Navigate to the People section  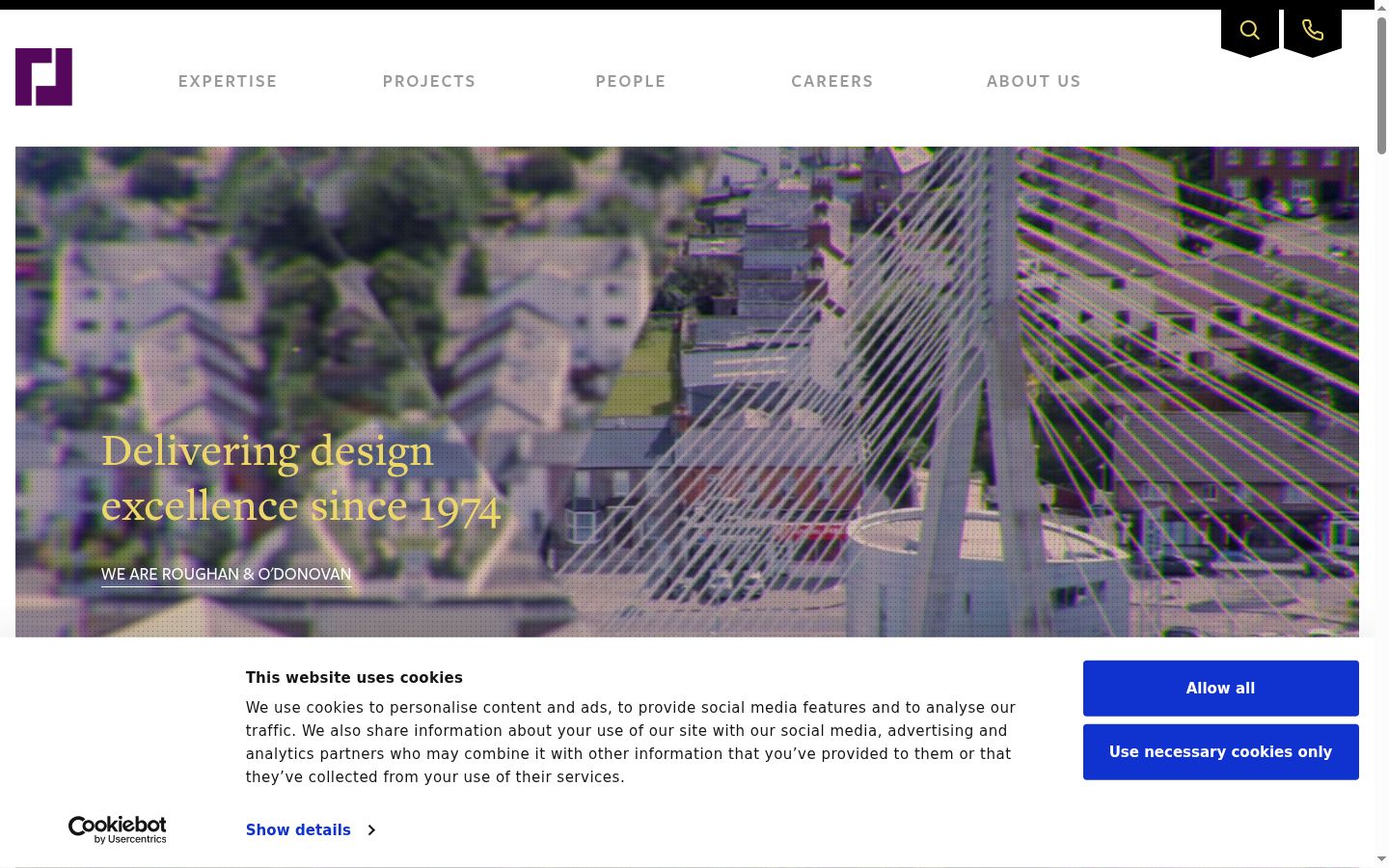pos(631,82)
